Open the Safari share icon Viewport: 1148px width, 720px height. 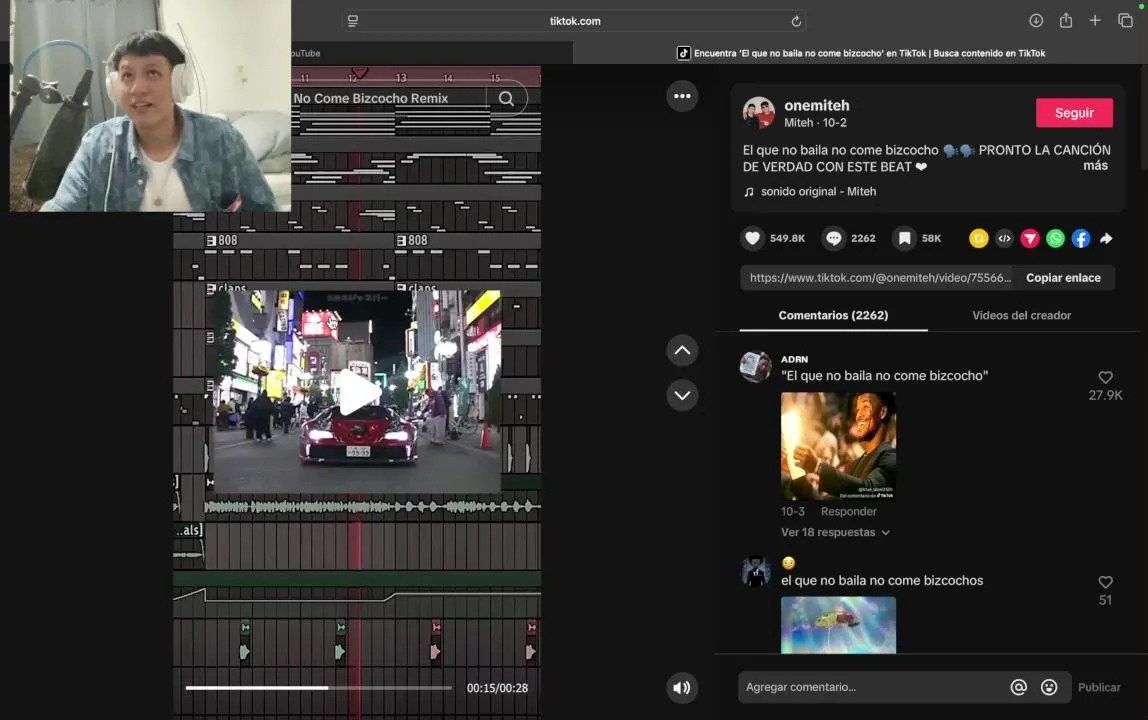[1065, 21]
